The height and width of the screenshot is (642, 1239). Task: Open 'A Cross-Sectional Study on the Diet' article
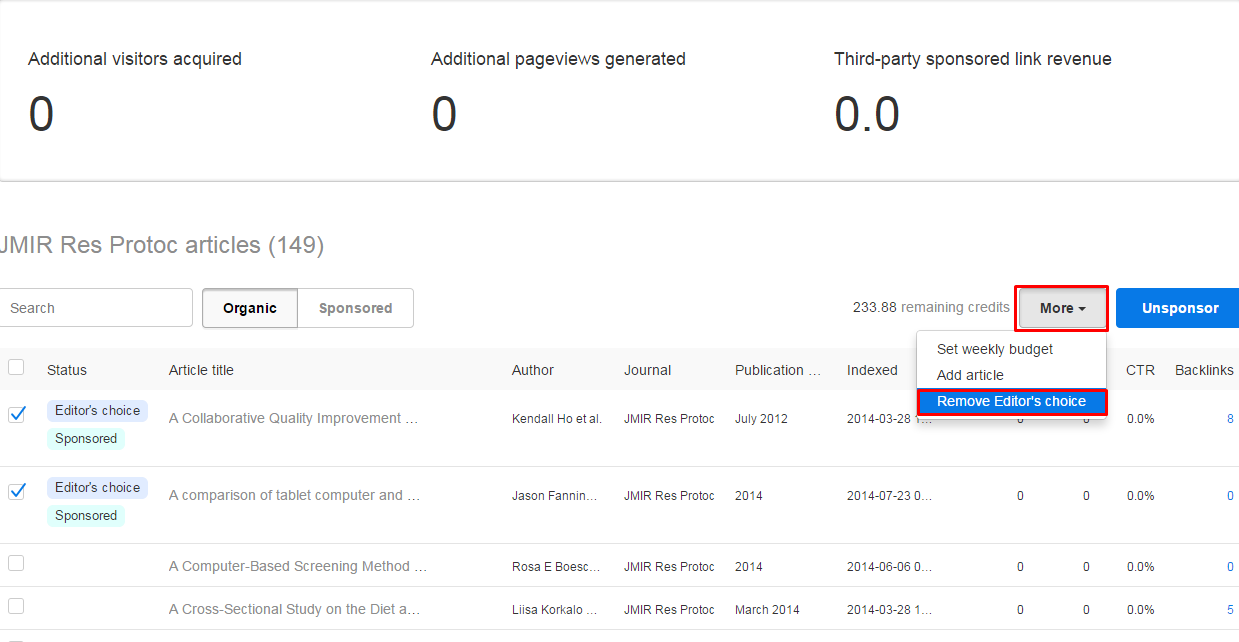[x=294, y=609]
